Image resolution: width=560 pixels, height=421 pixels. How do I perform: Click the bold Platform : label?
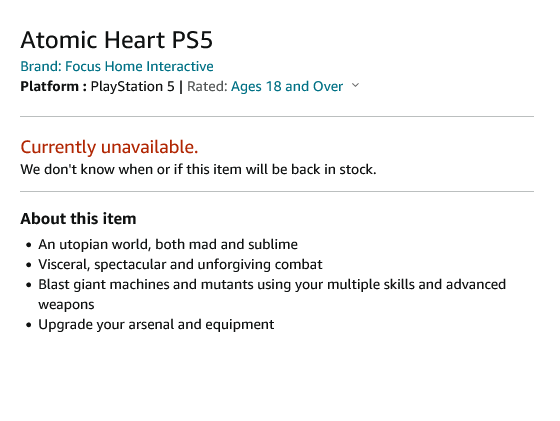tap(54, 86)
